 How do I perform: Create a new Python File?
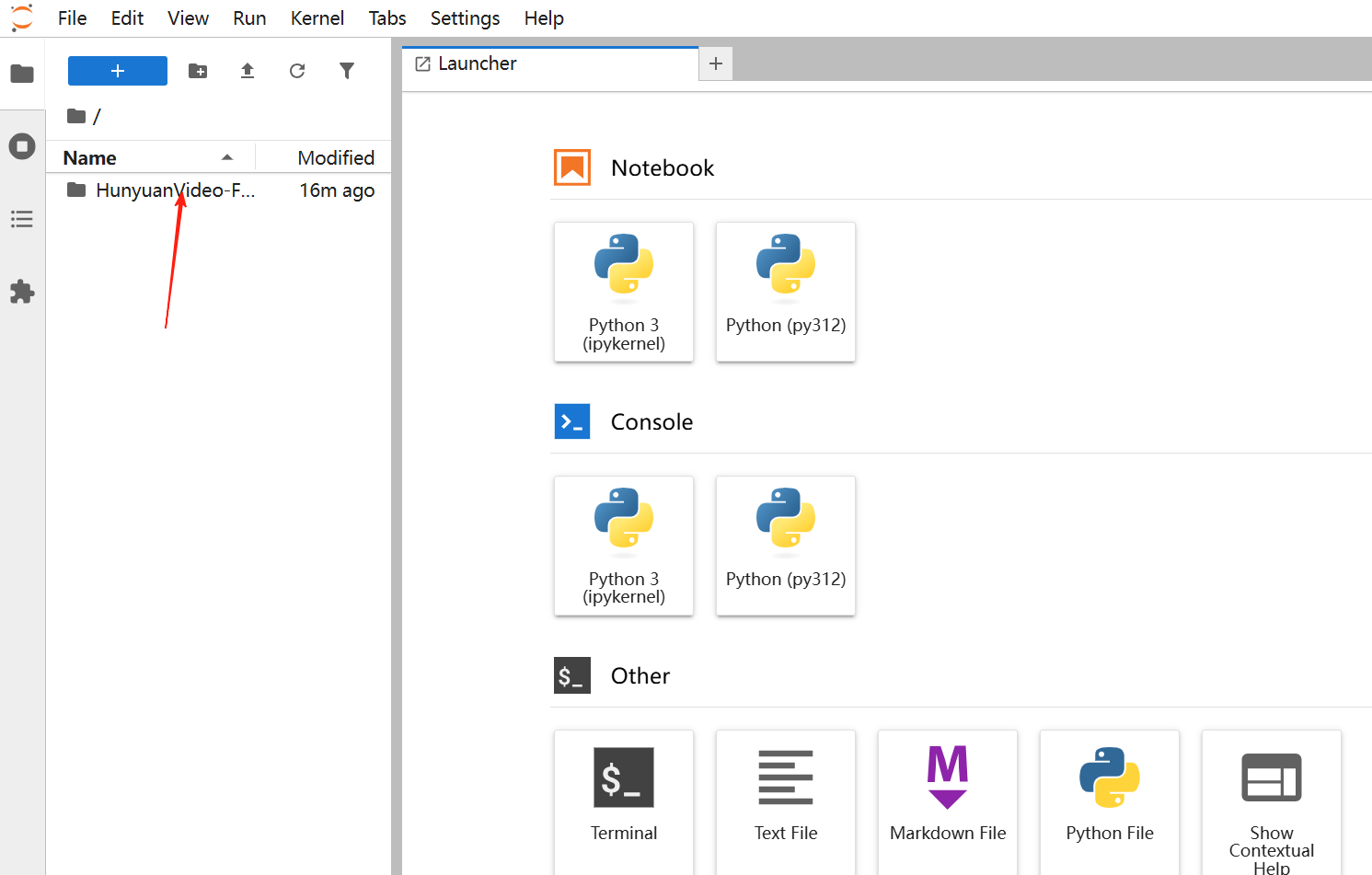click(1110, 800)
